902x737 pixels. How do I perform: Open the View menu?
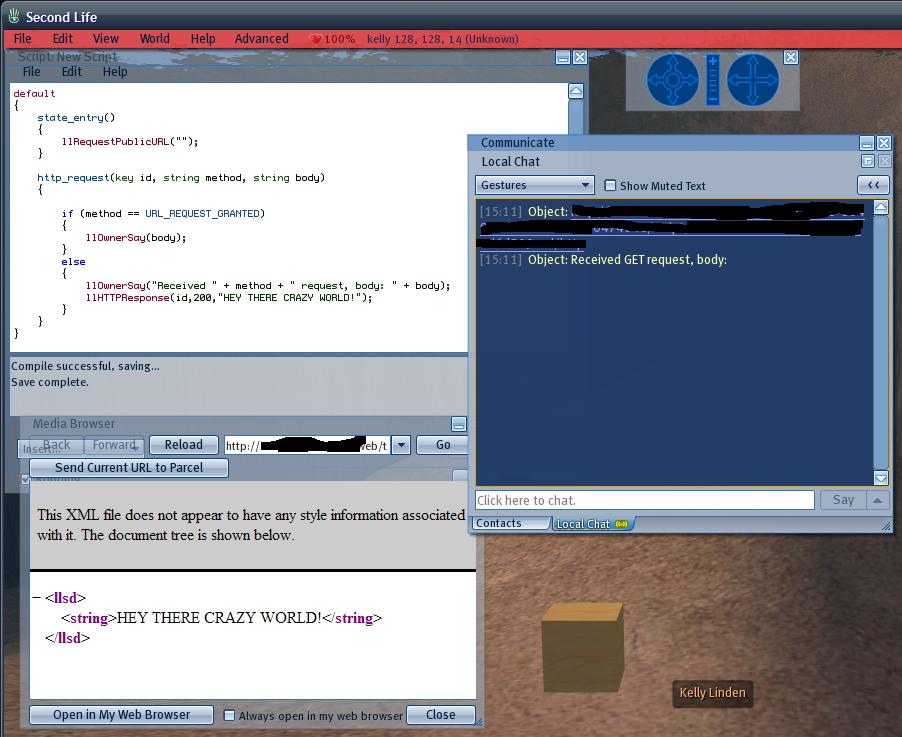coord(105,39)
